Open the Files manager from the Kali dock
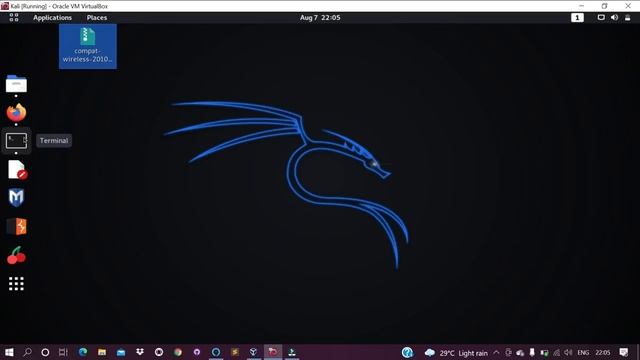 click(16, 84)
